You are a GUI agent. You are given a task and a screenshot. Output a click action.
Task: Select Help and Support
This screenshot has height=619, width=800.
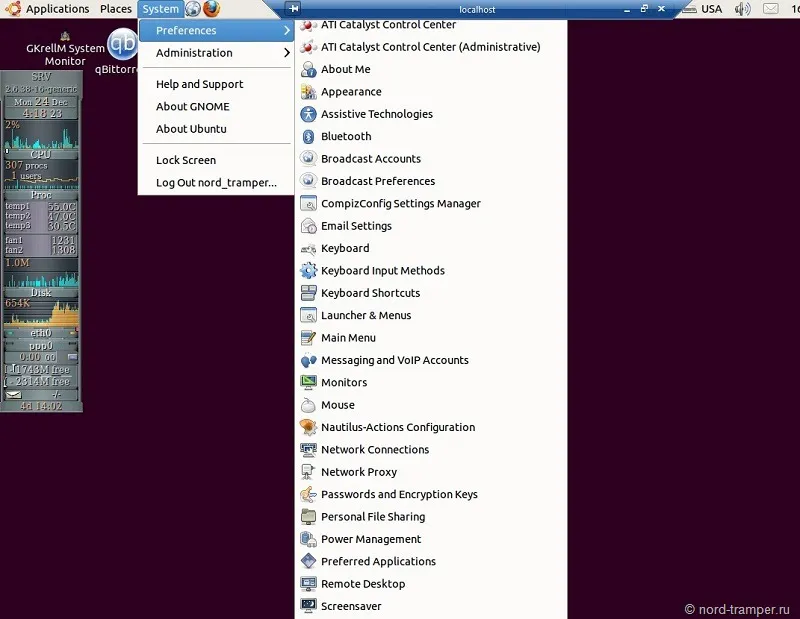point(199,84)
